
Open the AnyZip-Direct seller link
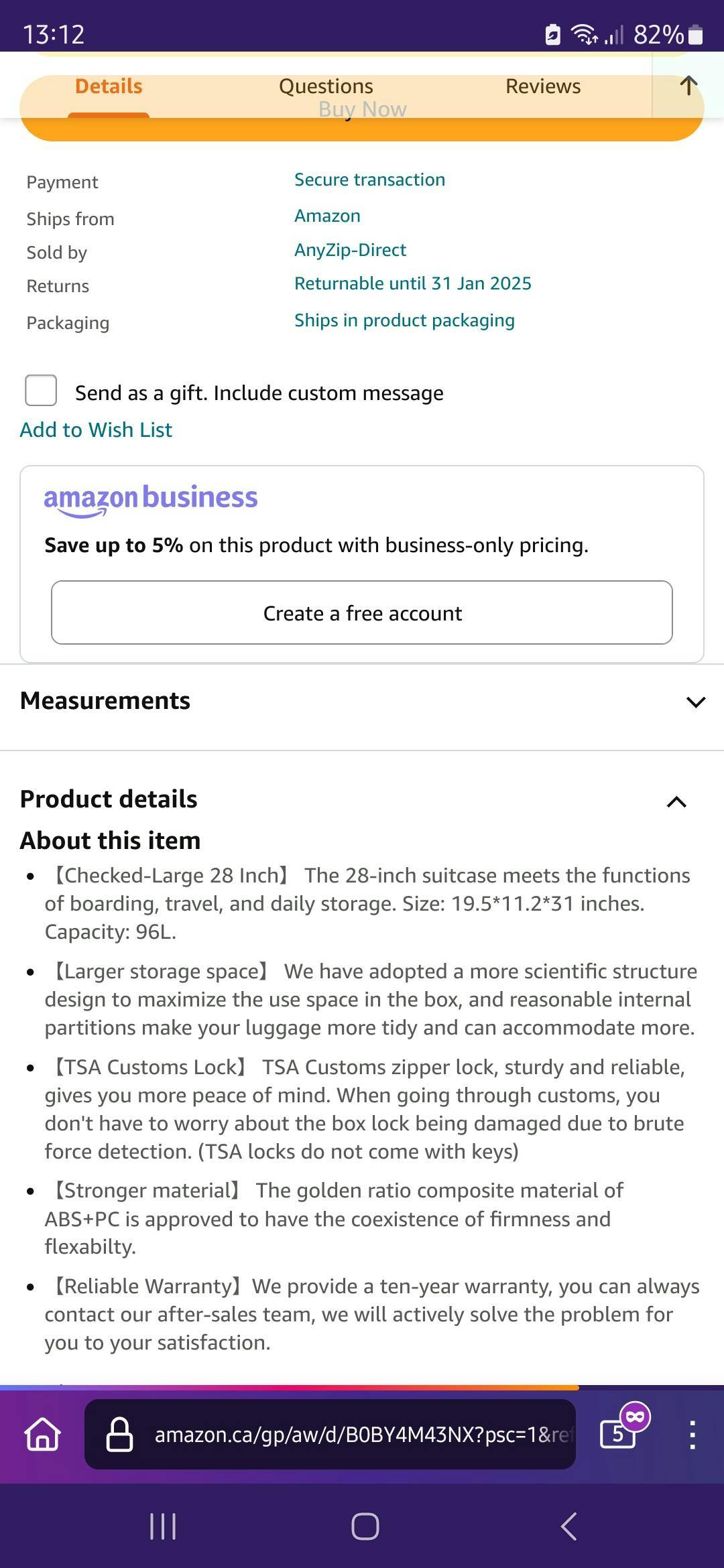click(350, 250)
